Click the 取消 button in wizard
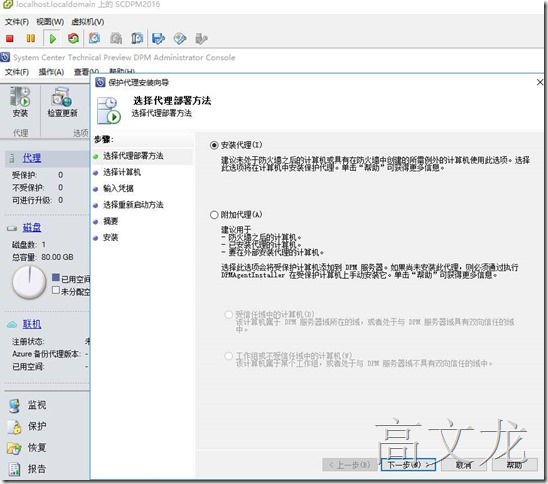 tap(464, 465)
